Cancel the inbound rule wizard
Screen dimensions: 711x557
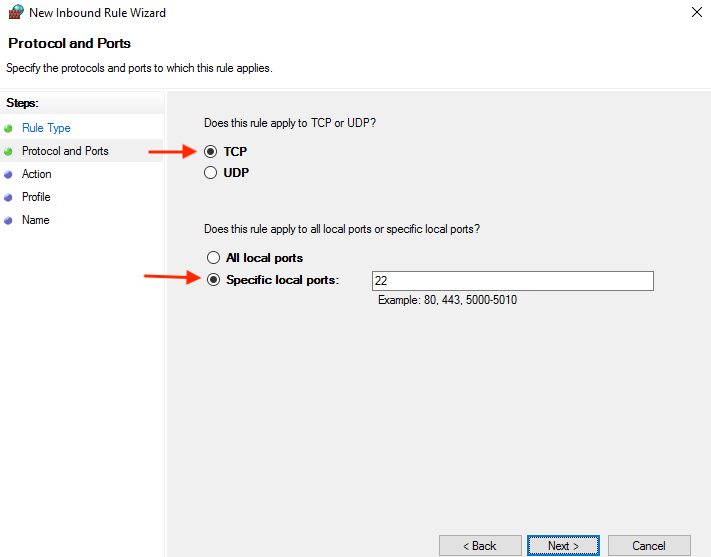click(x=649, y=546)
